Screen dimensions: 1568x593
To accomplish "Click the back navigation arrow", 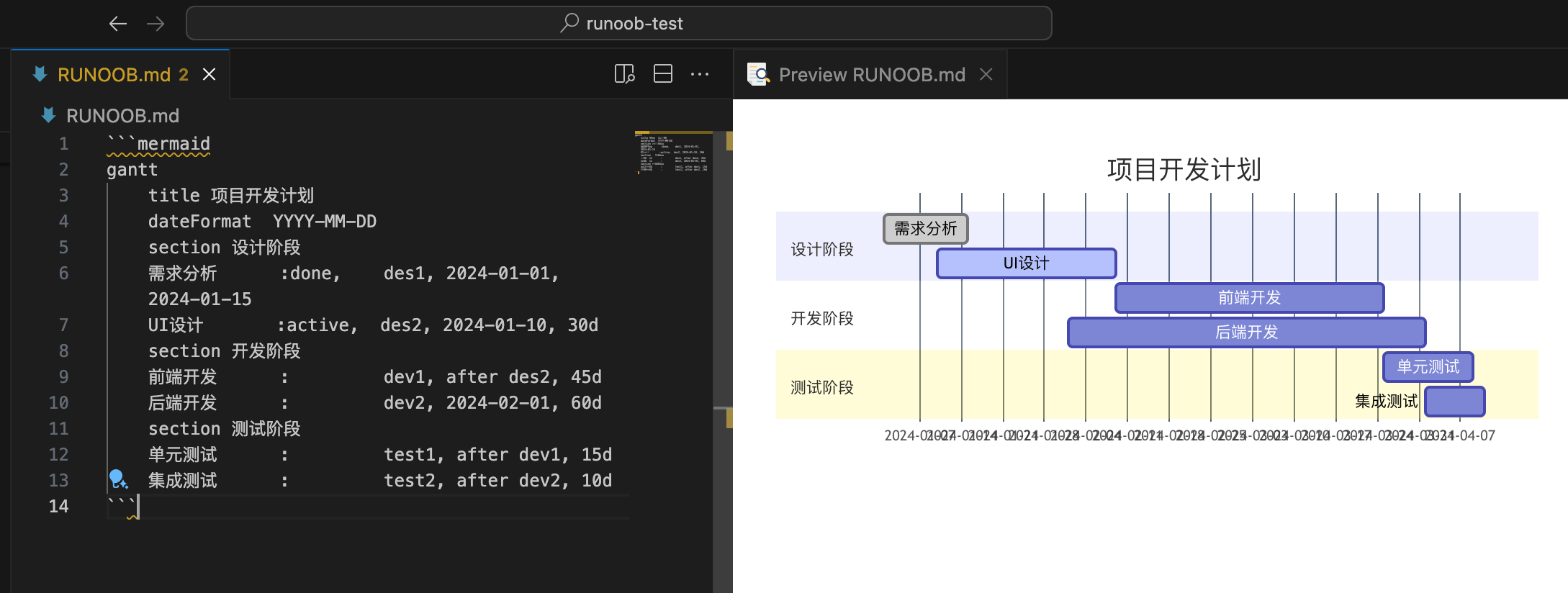I will 118,24.
